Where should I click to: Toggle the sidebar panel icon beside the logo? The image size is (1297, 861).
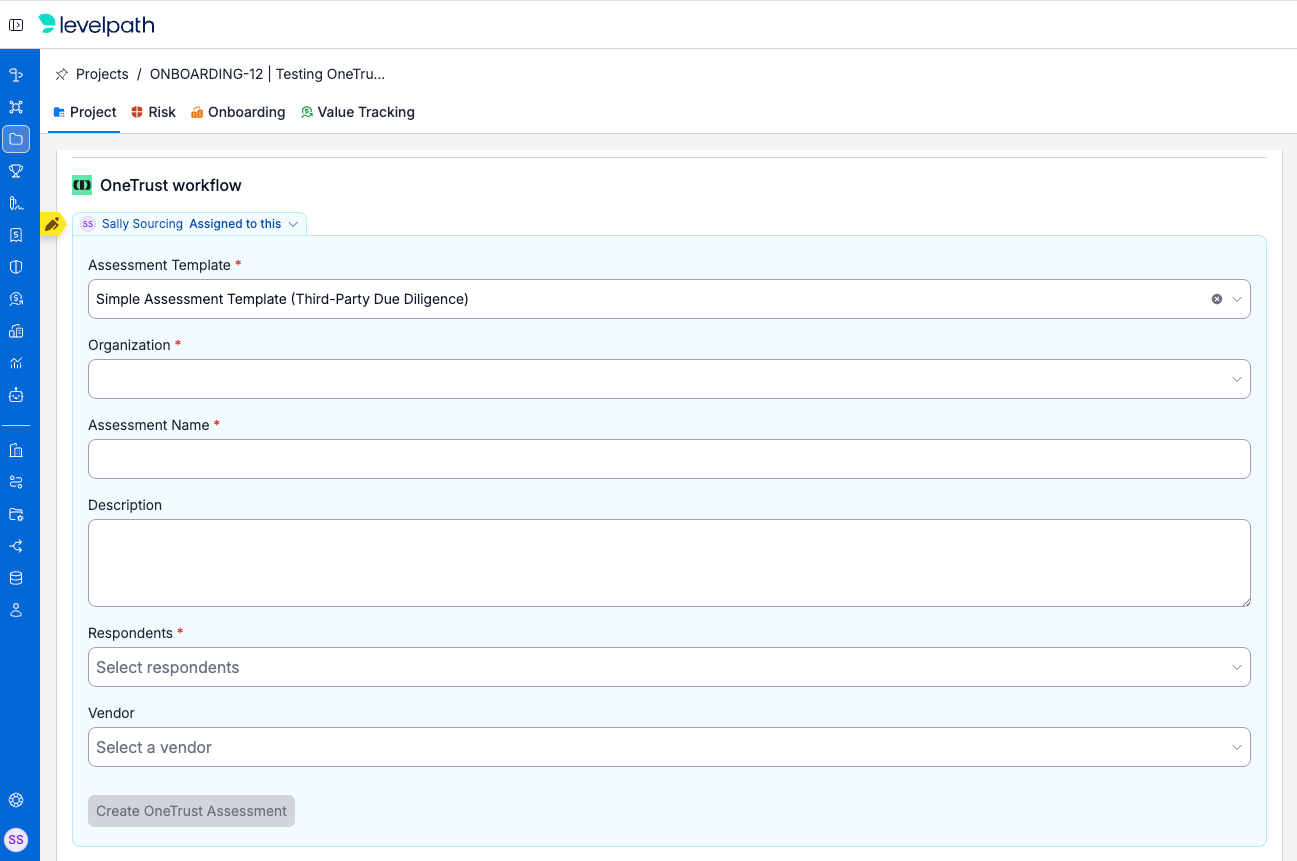[x=16, y=25]
